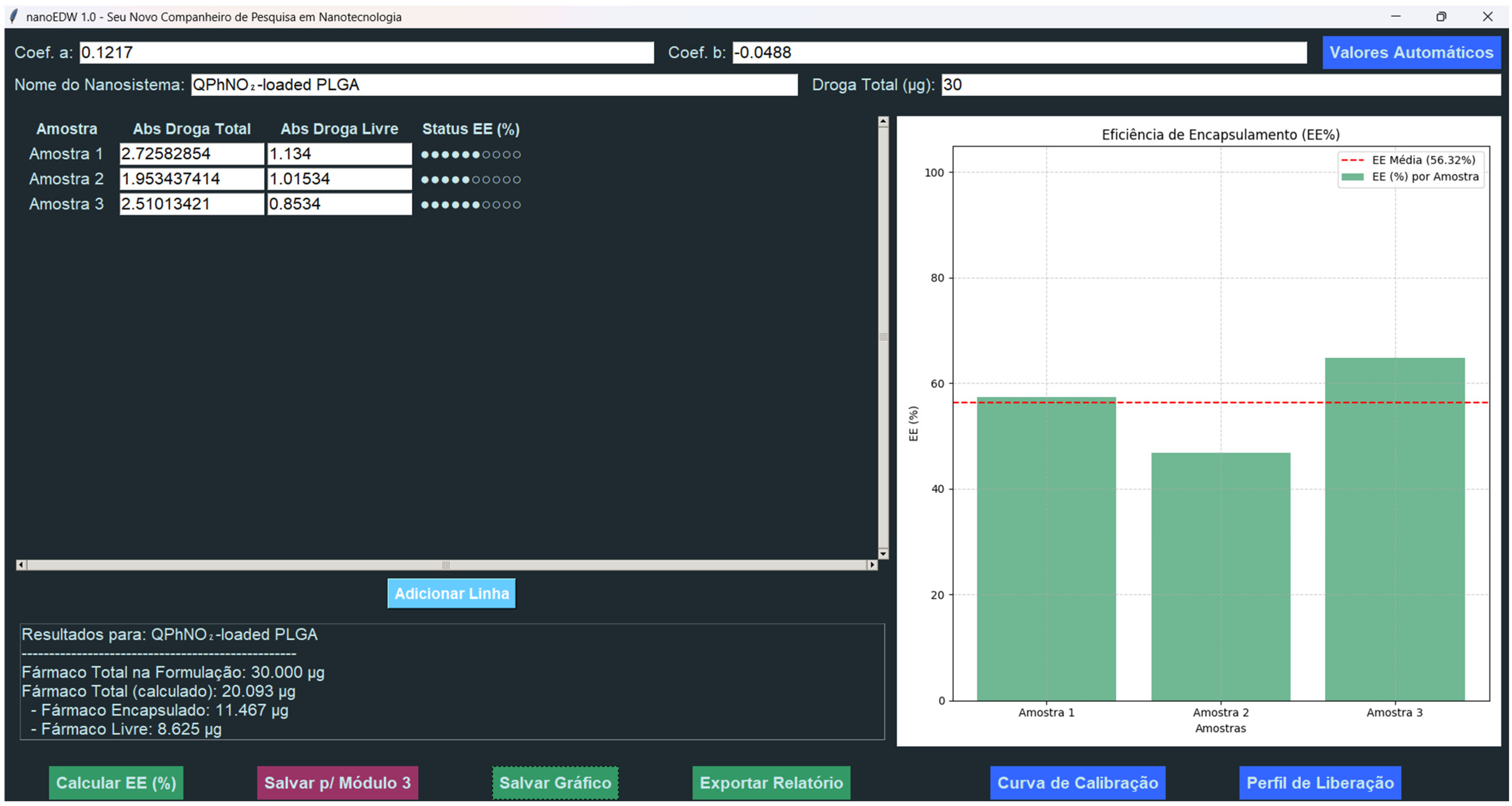Edit Amostra 1 Abs Droga Total cell

point(191,154)
